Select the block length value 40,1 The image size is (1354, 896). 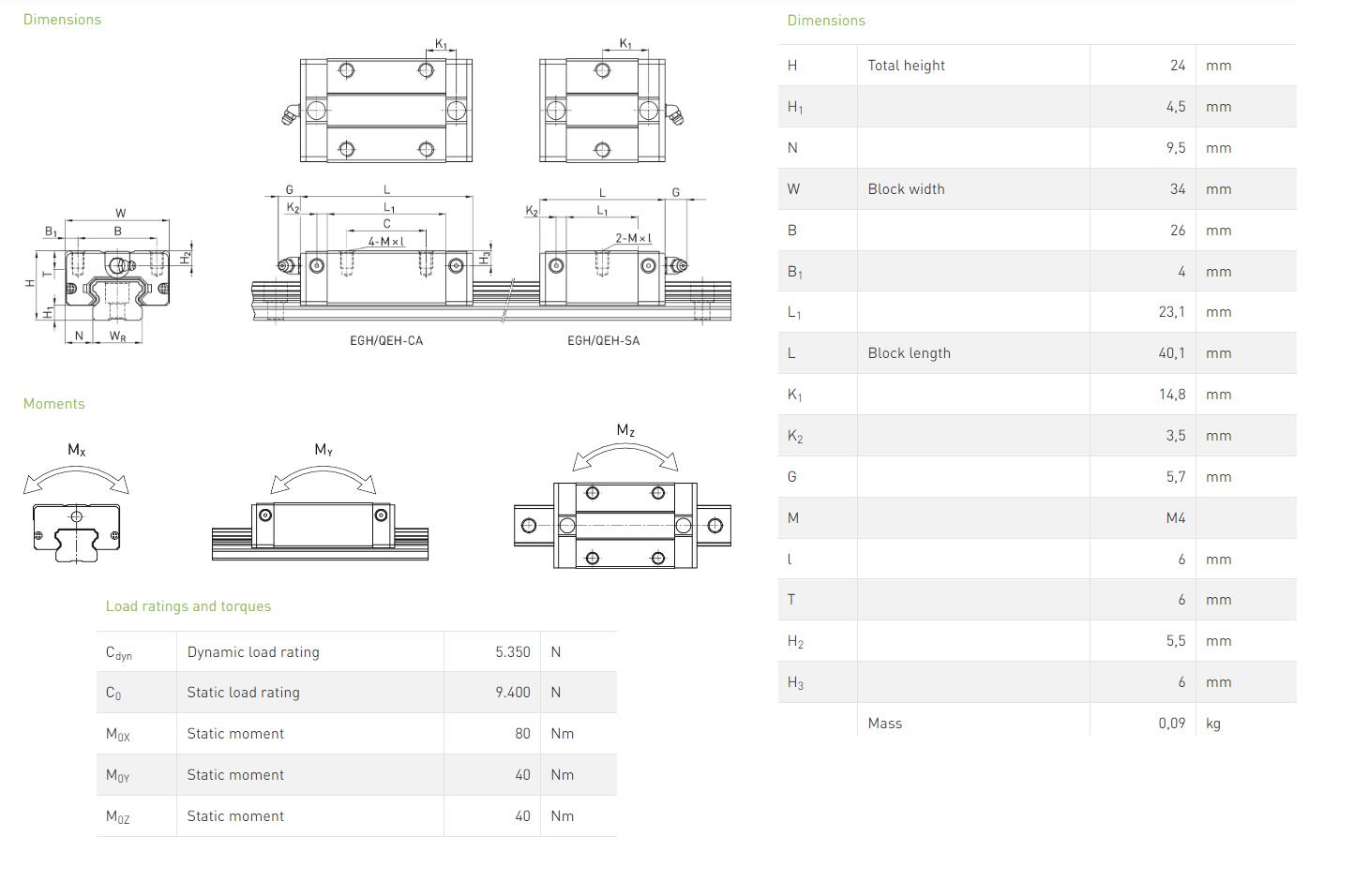(1172, 353)
